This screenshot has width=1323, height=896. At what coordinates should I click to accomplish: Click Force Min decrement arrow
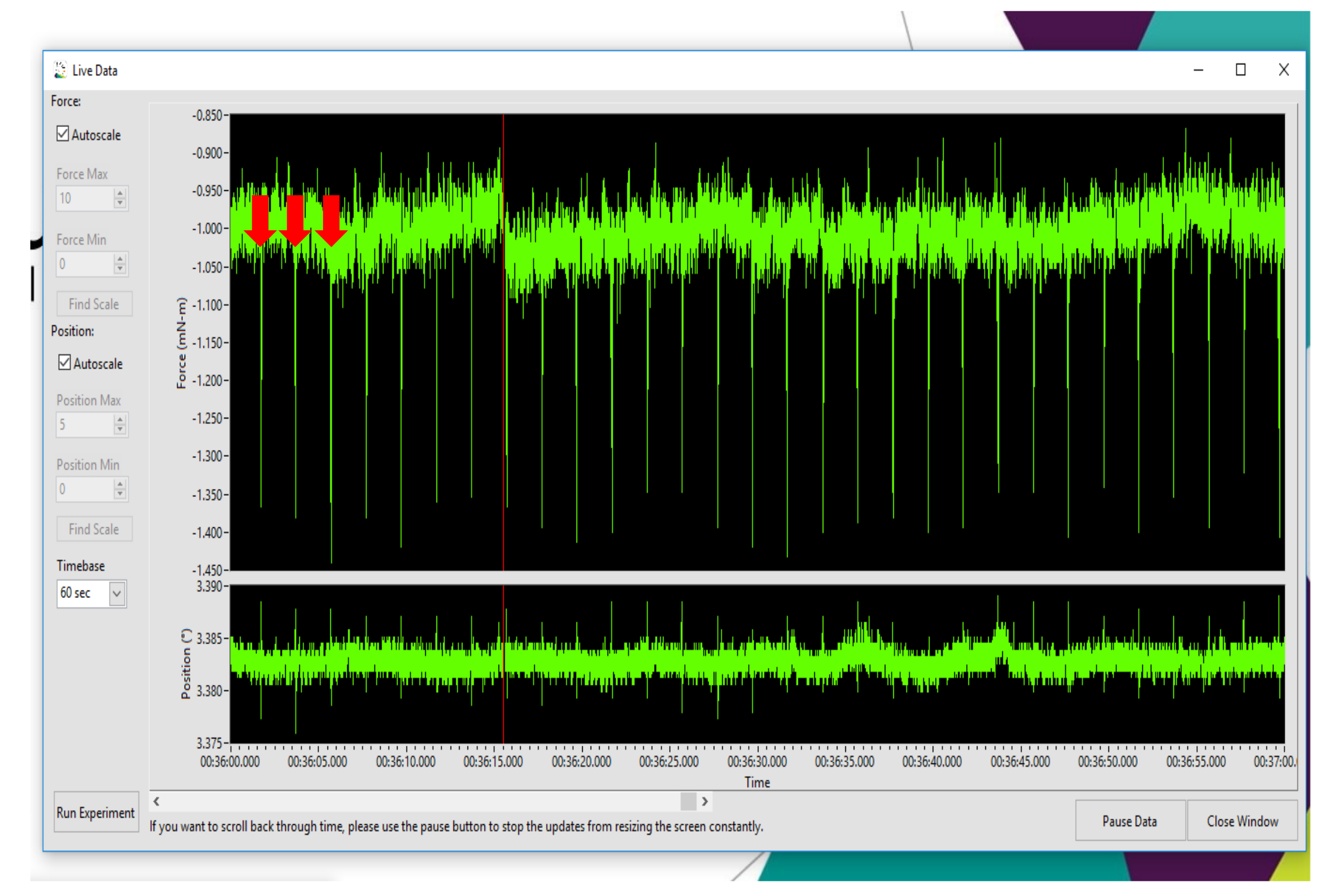(120, 269)
